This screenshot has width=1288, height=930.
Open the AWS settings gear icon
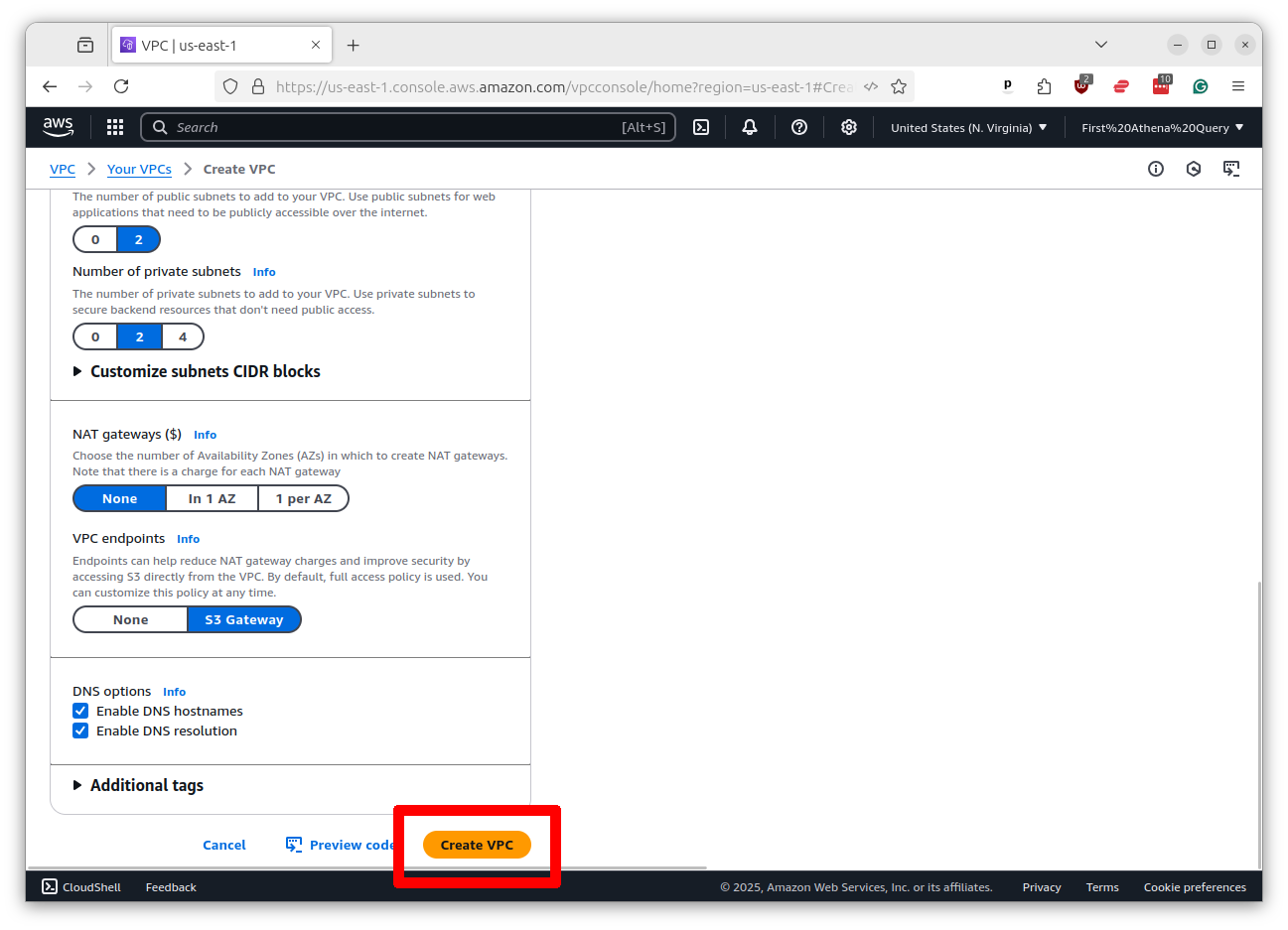pyautogui.click(x=848, y=127)
